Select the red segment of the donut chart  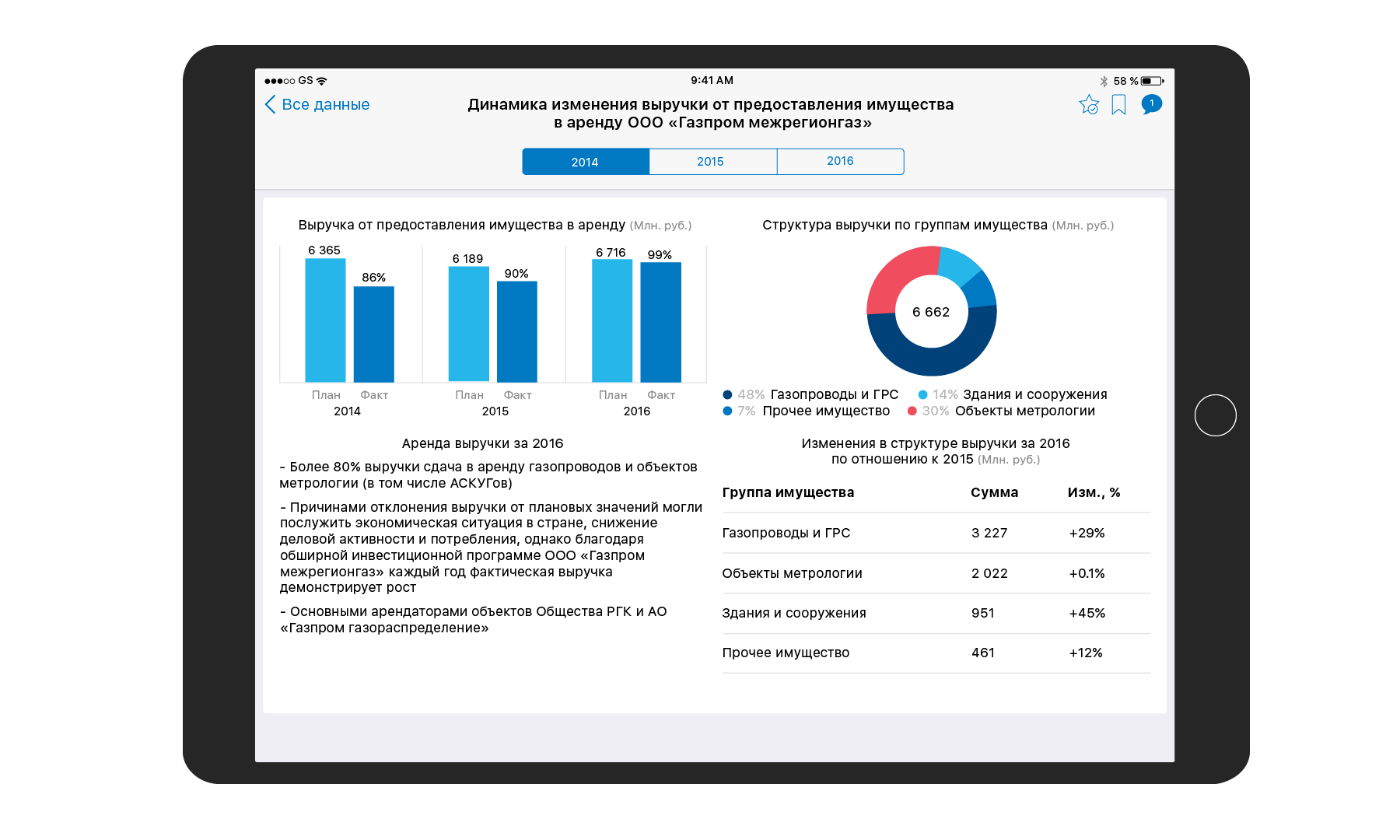[x=894, y=278]
